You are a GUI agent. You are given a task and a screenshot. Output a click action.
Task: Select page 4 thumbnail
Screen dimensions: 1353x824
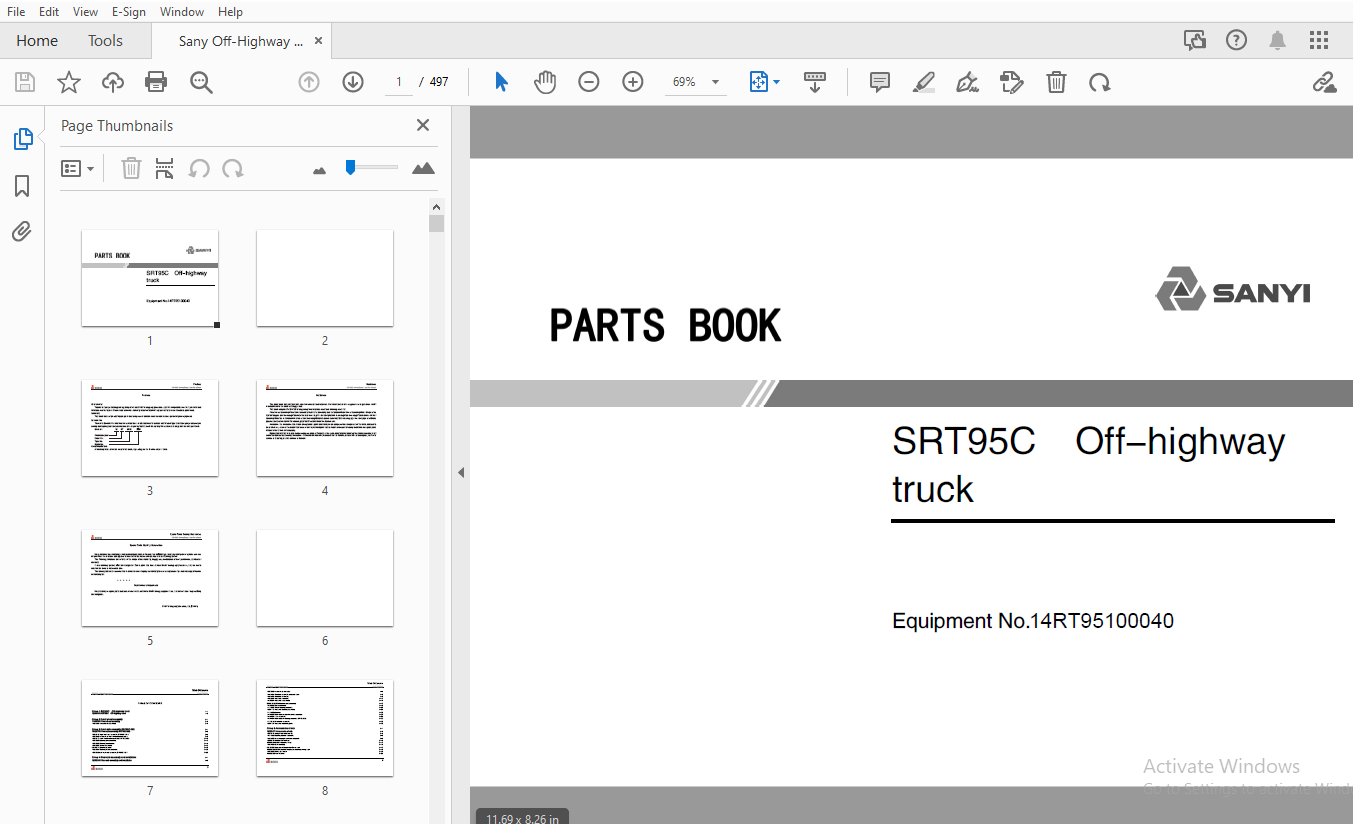tap(325, 428)
